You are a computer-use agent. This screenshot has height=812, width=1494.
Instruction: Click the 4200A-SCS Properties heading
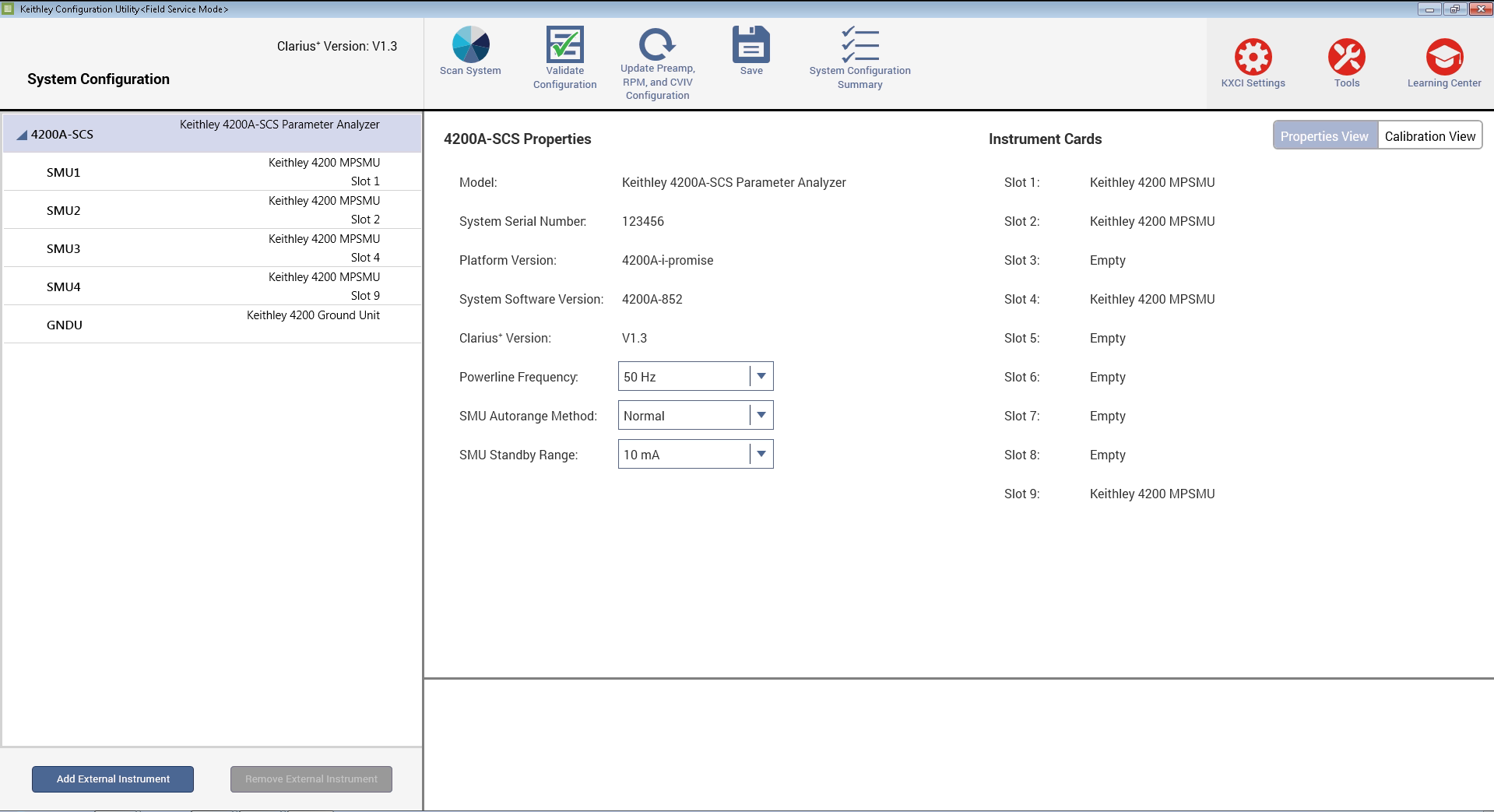pos(518,139)
